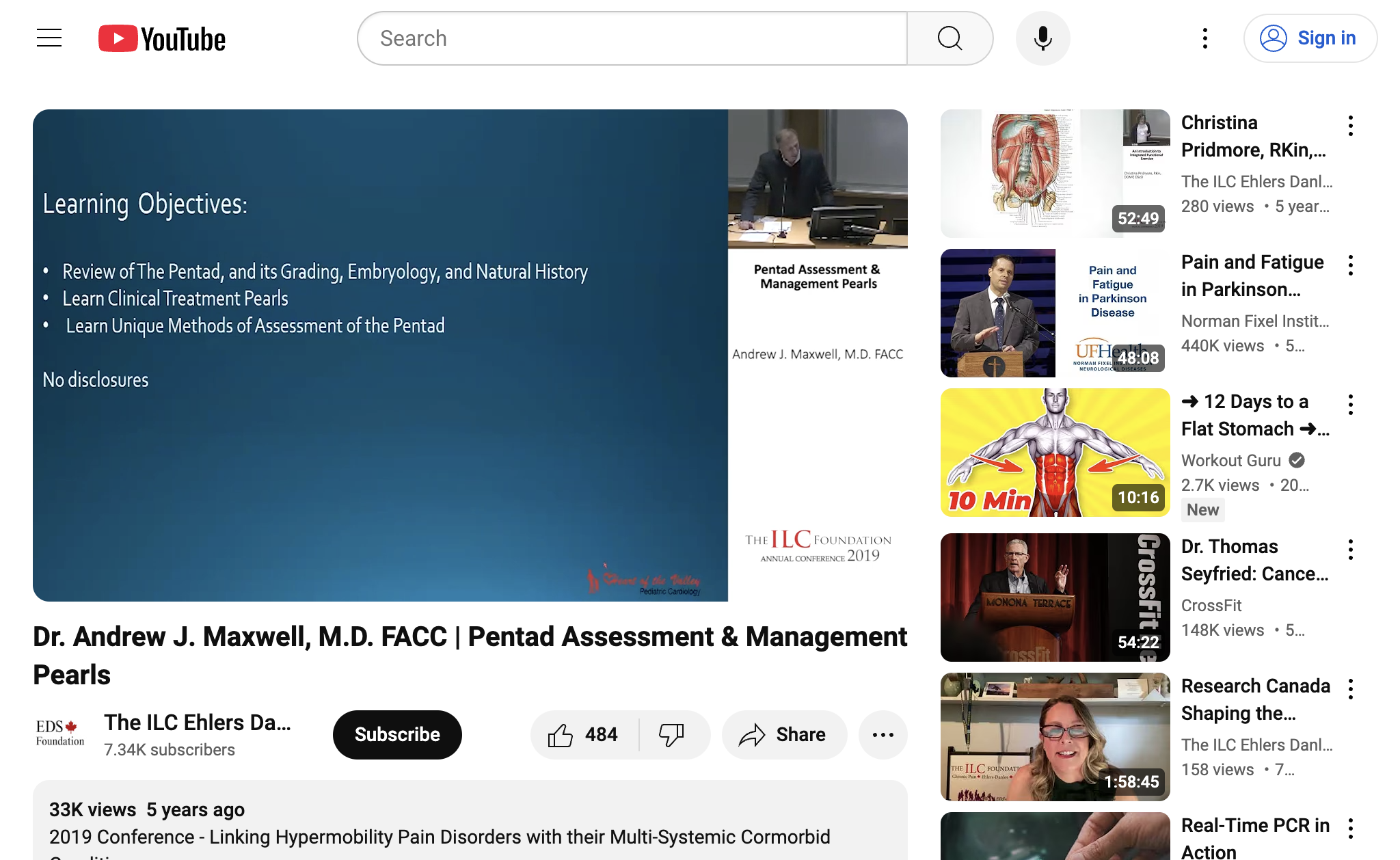Screen dimensions: 1400x860
Task: Click the Workout Guru verified badge
Action: coord(1296,461)
